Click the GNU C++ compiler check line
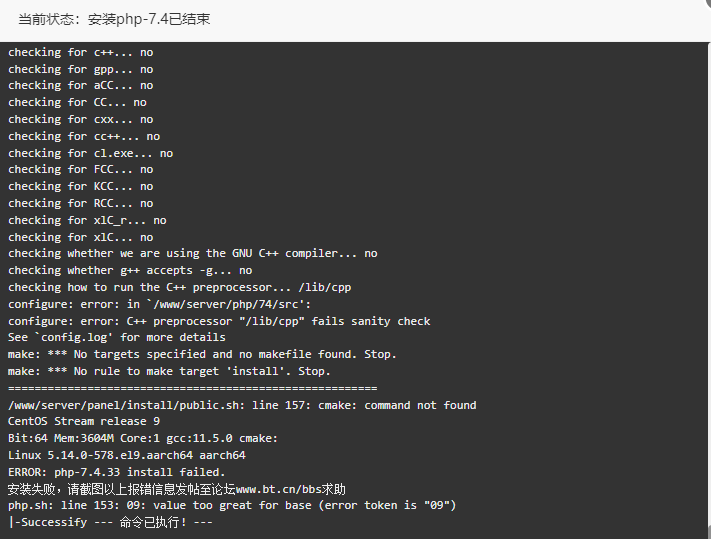 193,253
